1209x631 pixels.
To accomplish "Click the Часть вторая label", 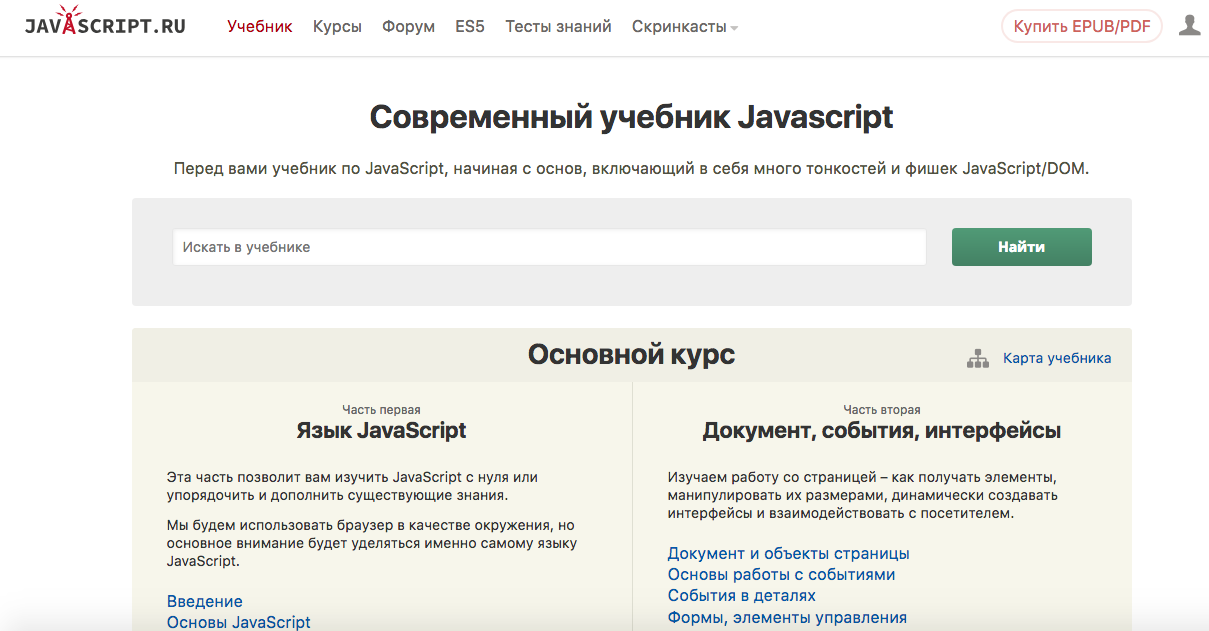I will click(x=882, y=409).
